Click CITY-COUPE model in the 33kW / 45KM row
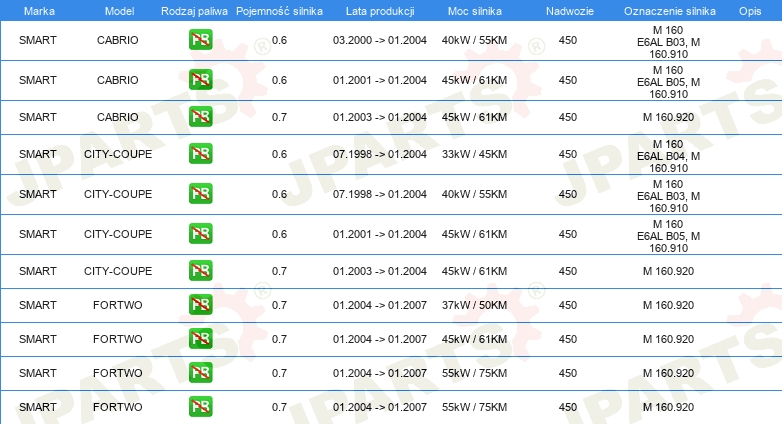Screen dimensions: 782x424 pyautogui.click(x=118, y=154)
